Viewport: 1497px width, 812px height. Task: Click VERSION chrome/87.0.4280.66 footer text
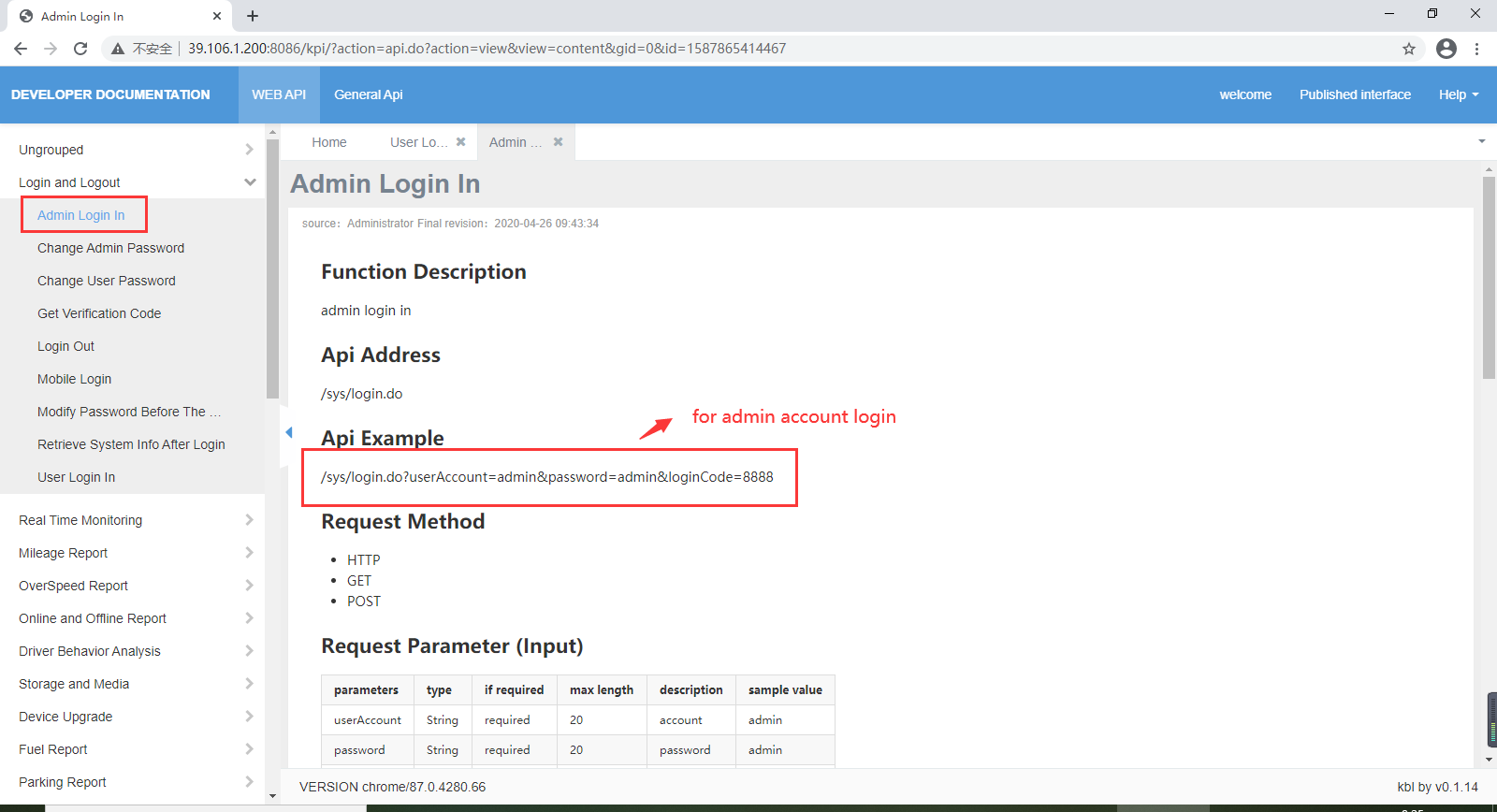393,787
